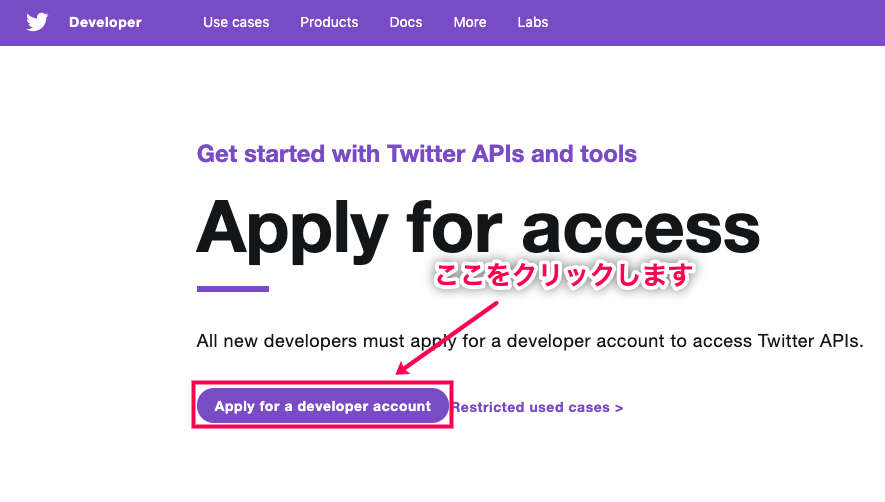Open the Products menu
This screenshot has width=885, height=502.
[x=329, y=22]
